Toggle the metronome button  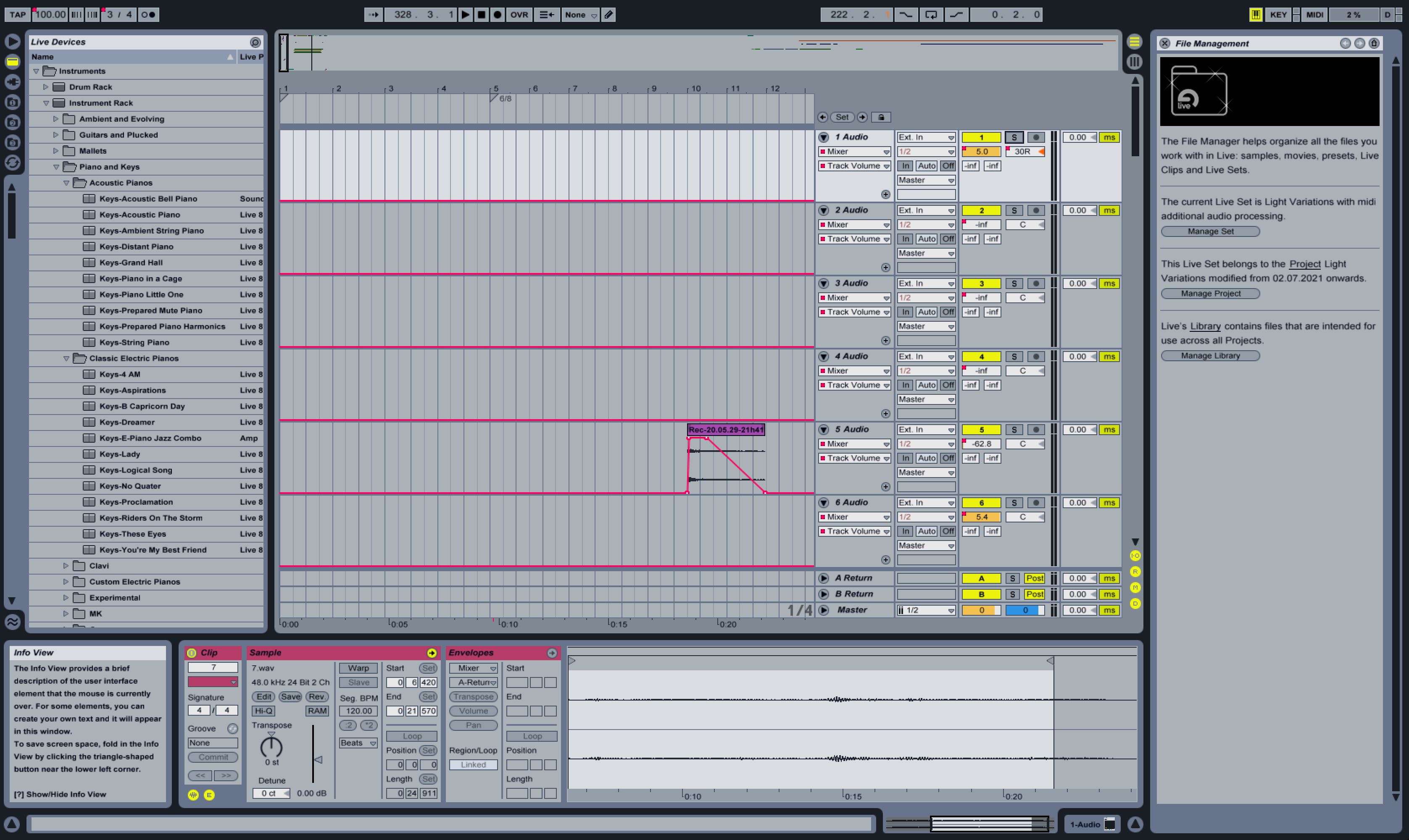coord(148,15)
